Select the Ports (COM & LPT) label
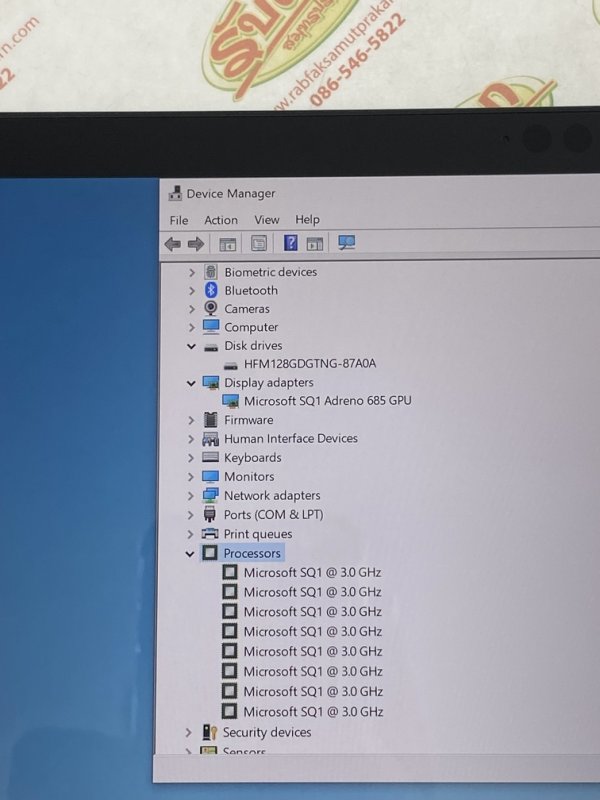600x800 pixels. pos(273,515)
